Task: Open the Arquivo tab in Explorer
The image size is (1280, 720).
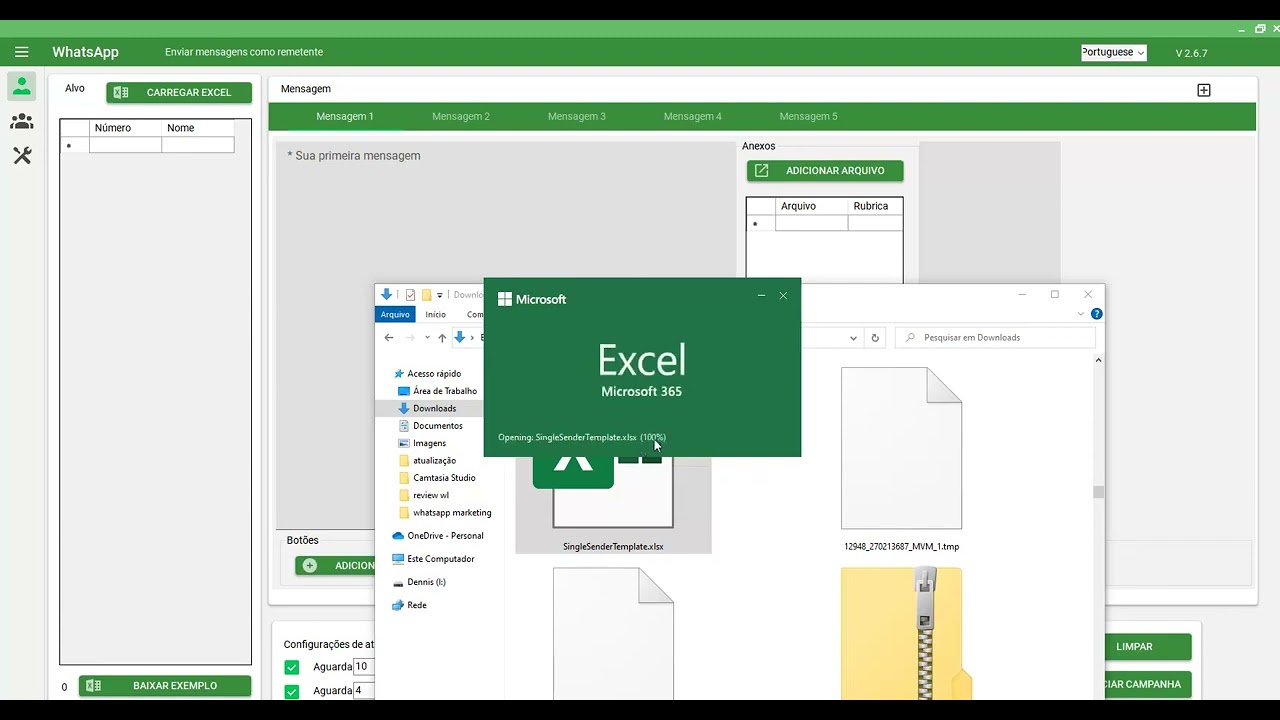Action: click(395, 314)
